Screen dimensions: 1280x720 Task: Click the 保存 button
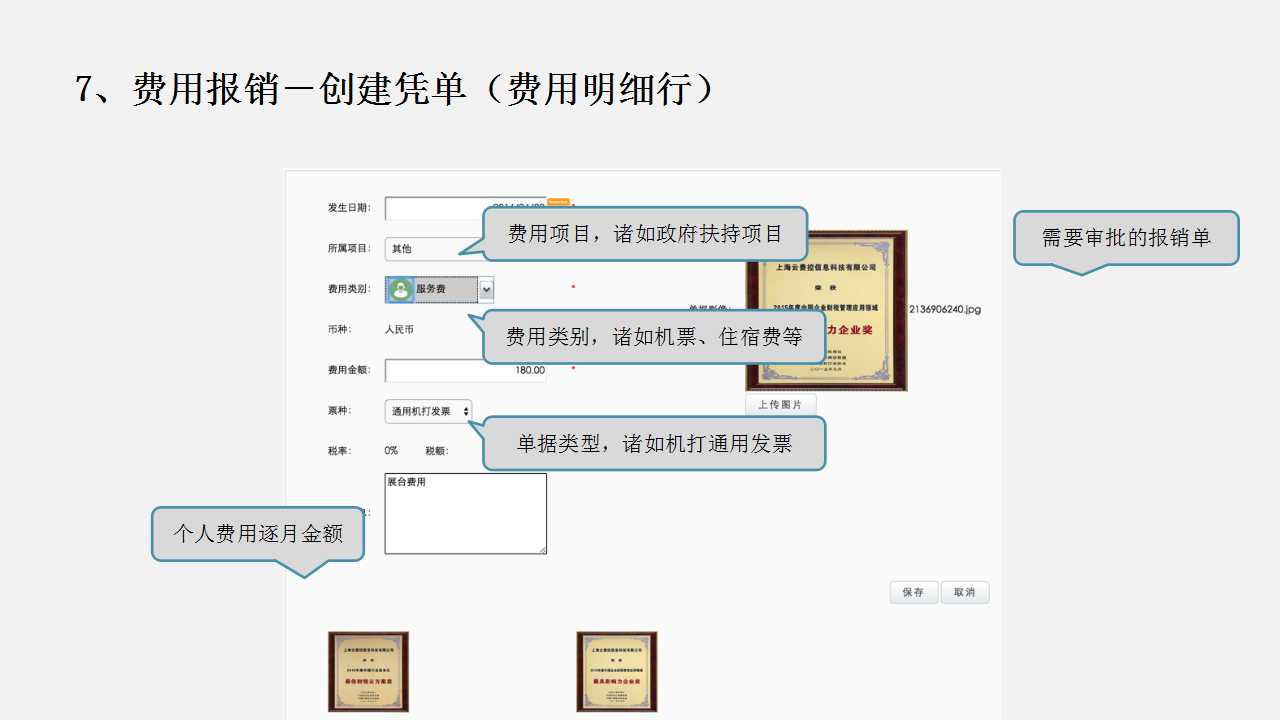point(914,592)
